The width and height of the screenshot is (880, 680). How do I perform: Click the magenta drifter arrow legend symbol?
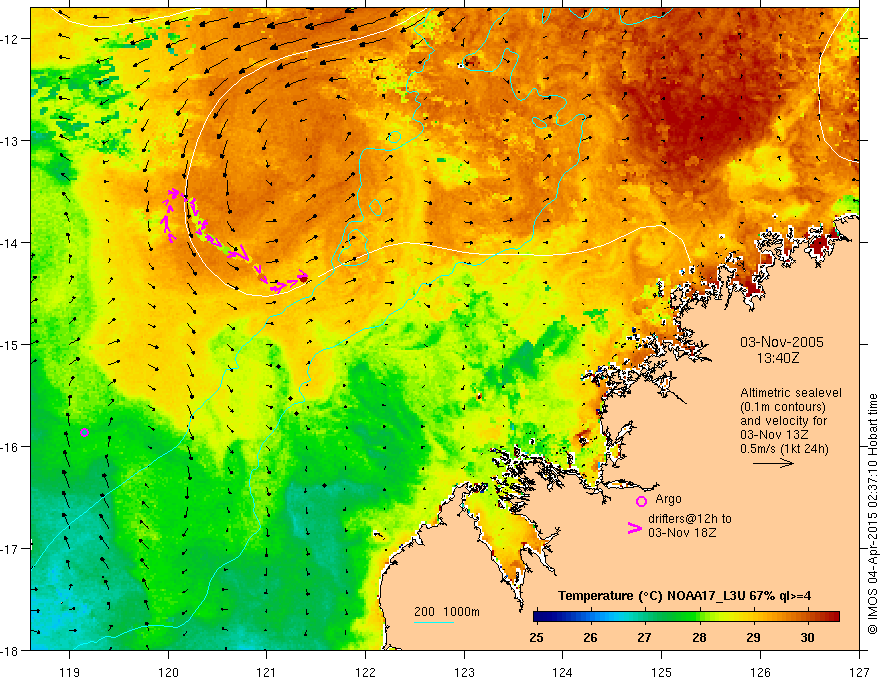tap(634, 528)
